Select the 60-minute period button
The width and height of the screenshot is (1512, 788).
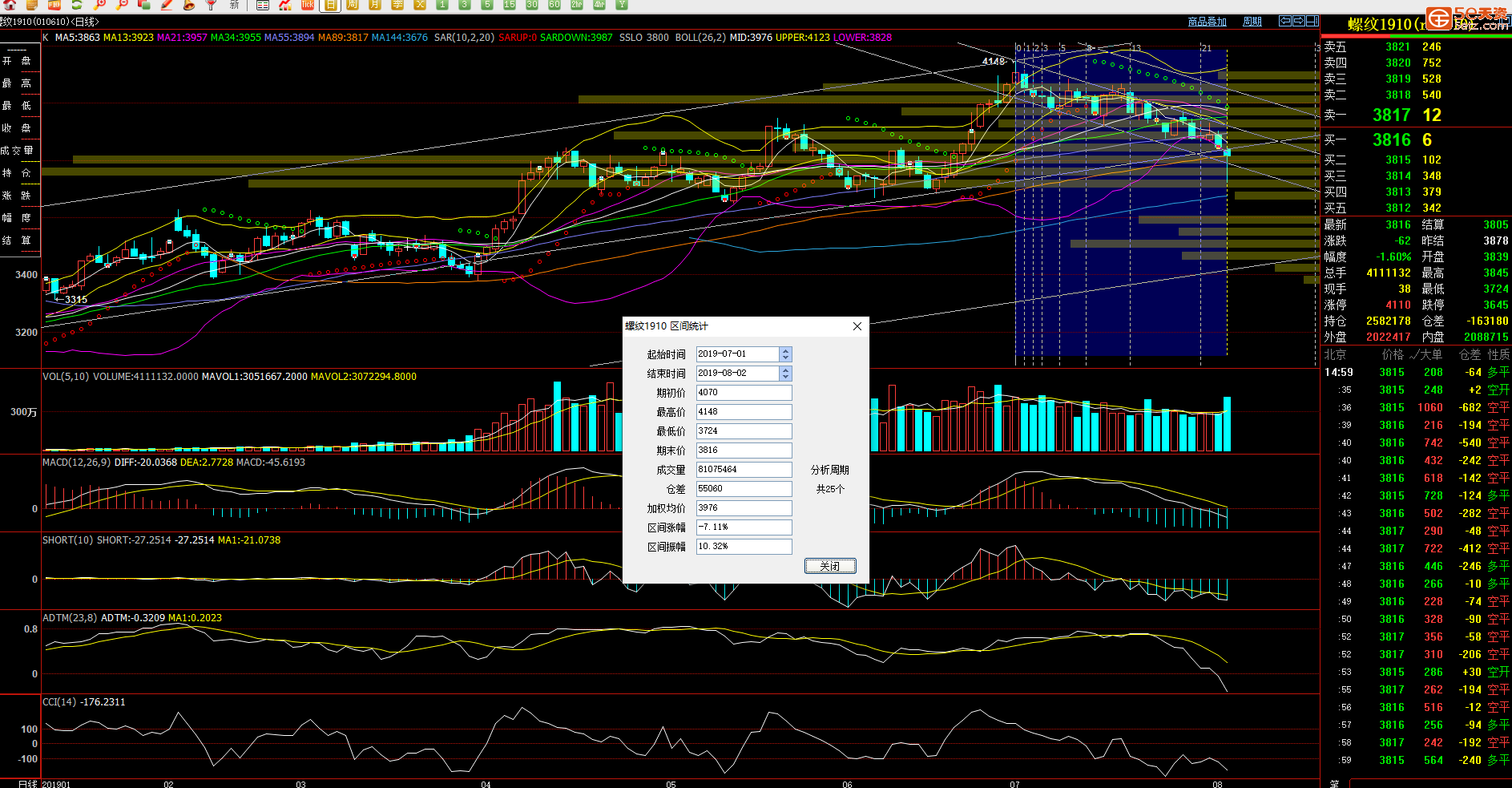554,4
